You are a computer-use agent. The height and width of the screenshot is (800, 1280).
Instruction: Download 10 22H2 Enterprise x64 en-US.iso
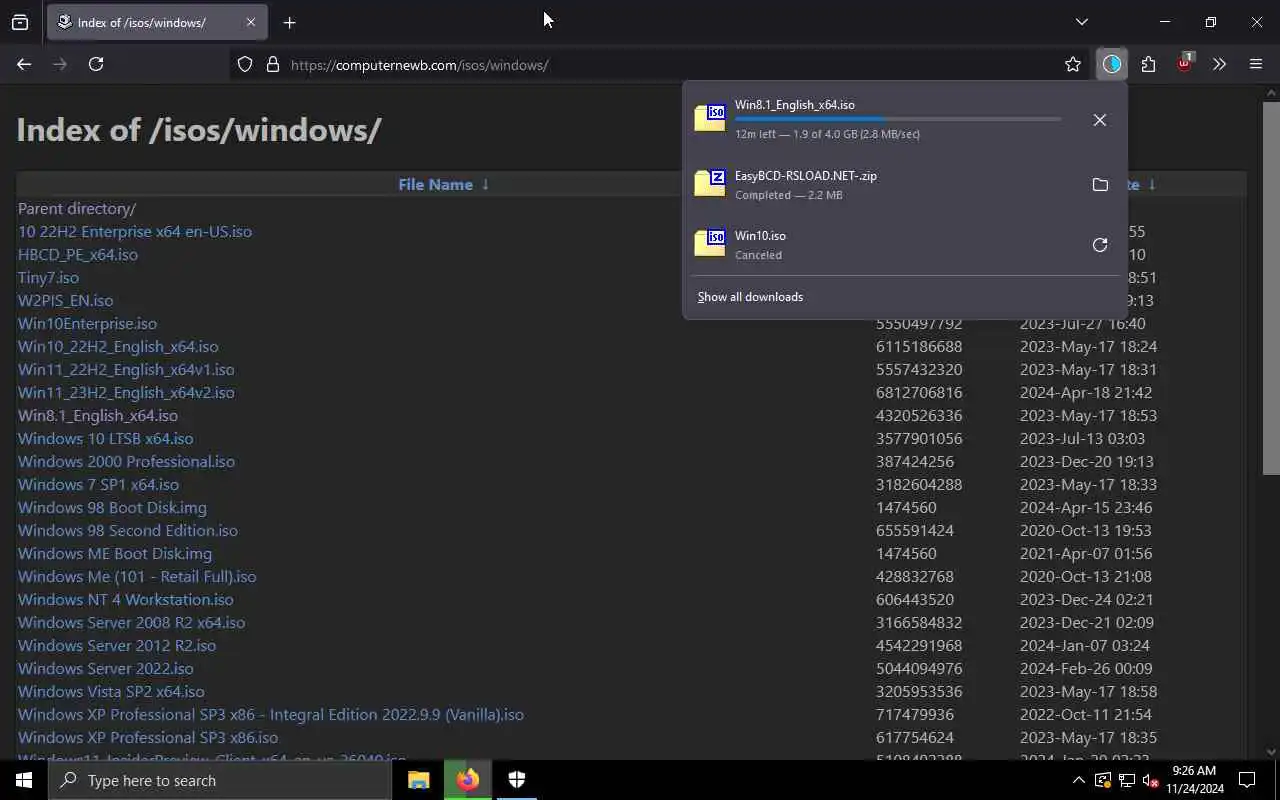tap(135, 231)
